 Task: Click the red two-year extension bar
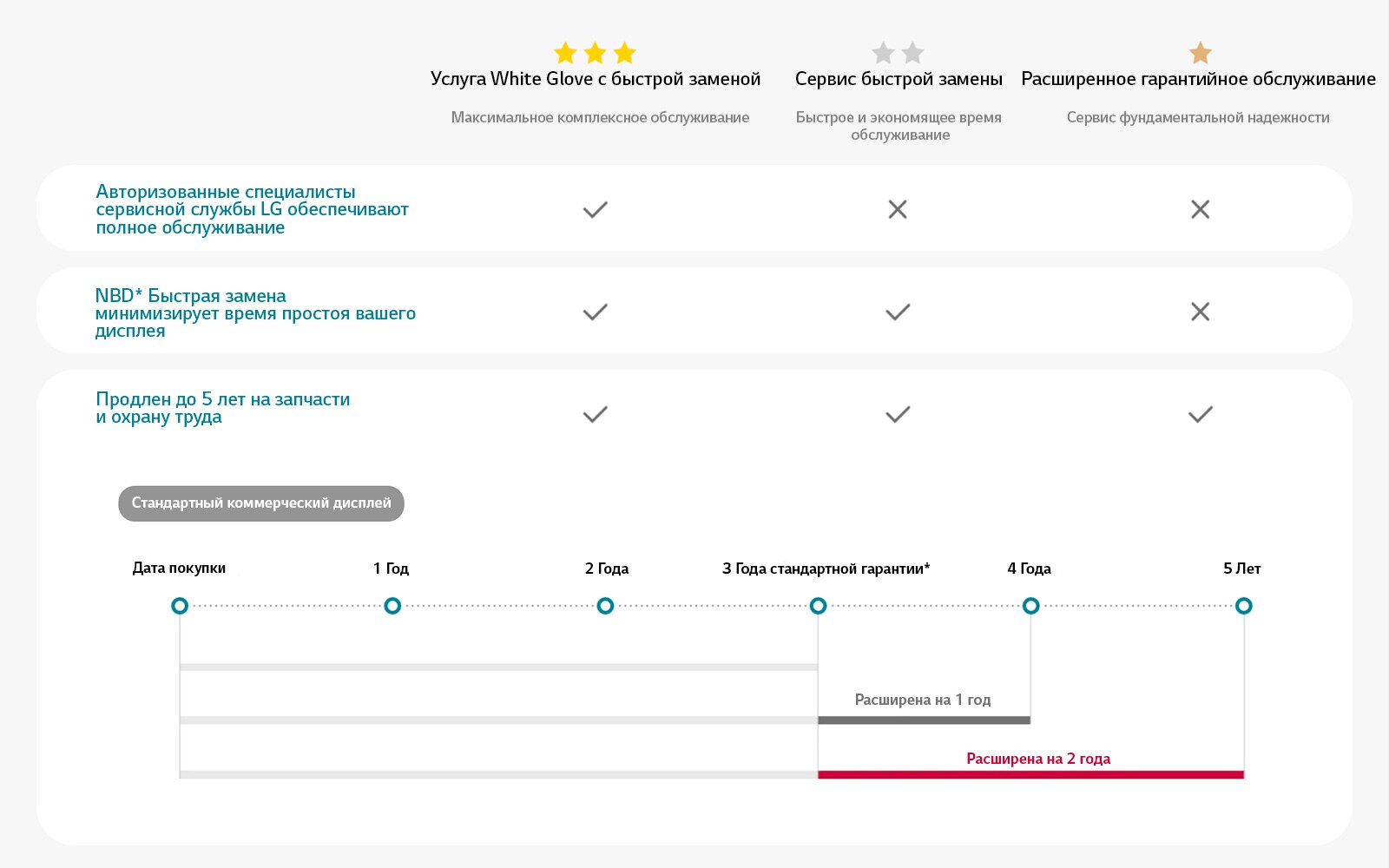click(x=1030, y=774)
